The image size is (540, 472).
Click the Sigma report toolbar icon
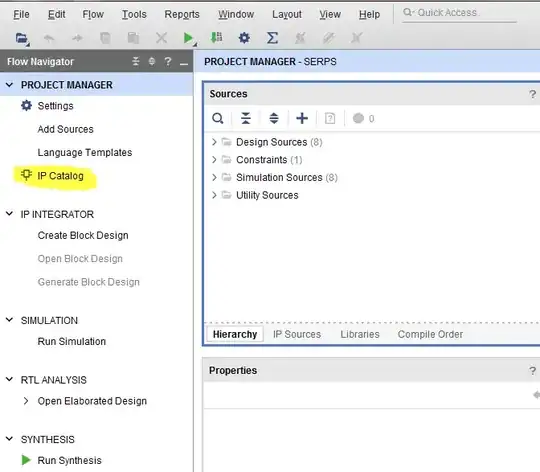click(x=272, y=38)
